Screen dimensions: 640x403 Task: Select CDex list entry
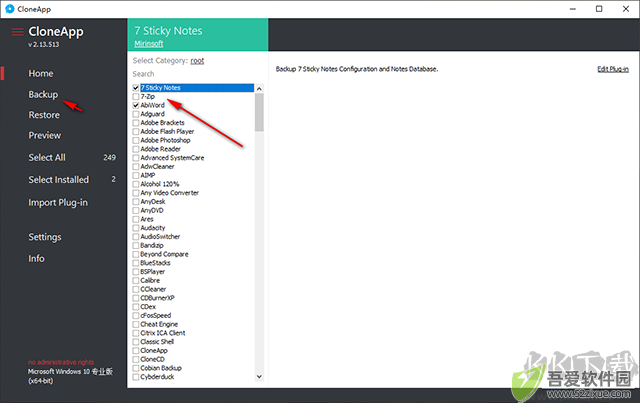(148, 307)
